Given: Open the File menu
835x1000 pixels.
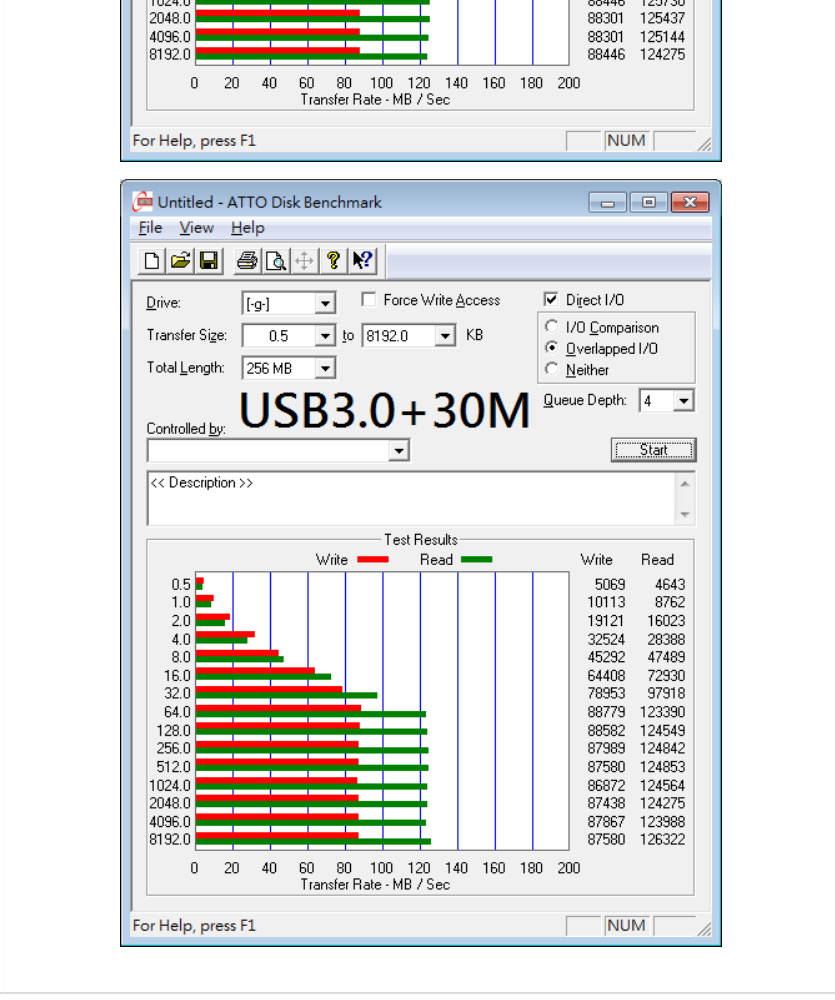Looking at the screenshot, I should (x=149, y=228).
